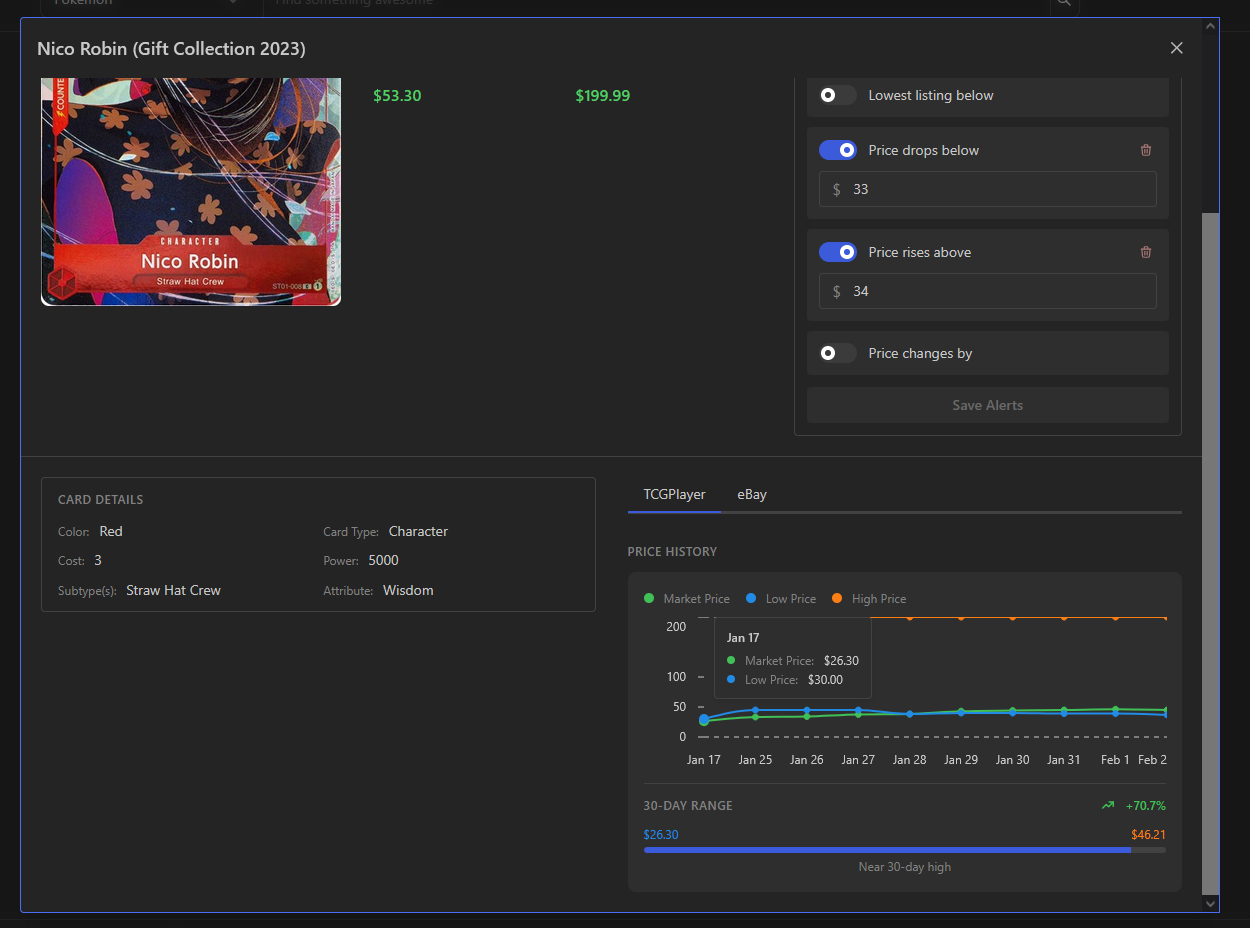Click the $199.99 price value
Image resolution: width=1250 pixels, height=928 pixels.
[x=603, y=96]
